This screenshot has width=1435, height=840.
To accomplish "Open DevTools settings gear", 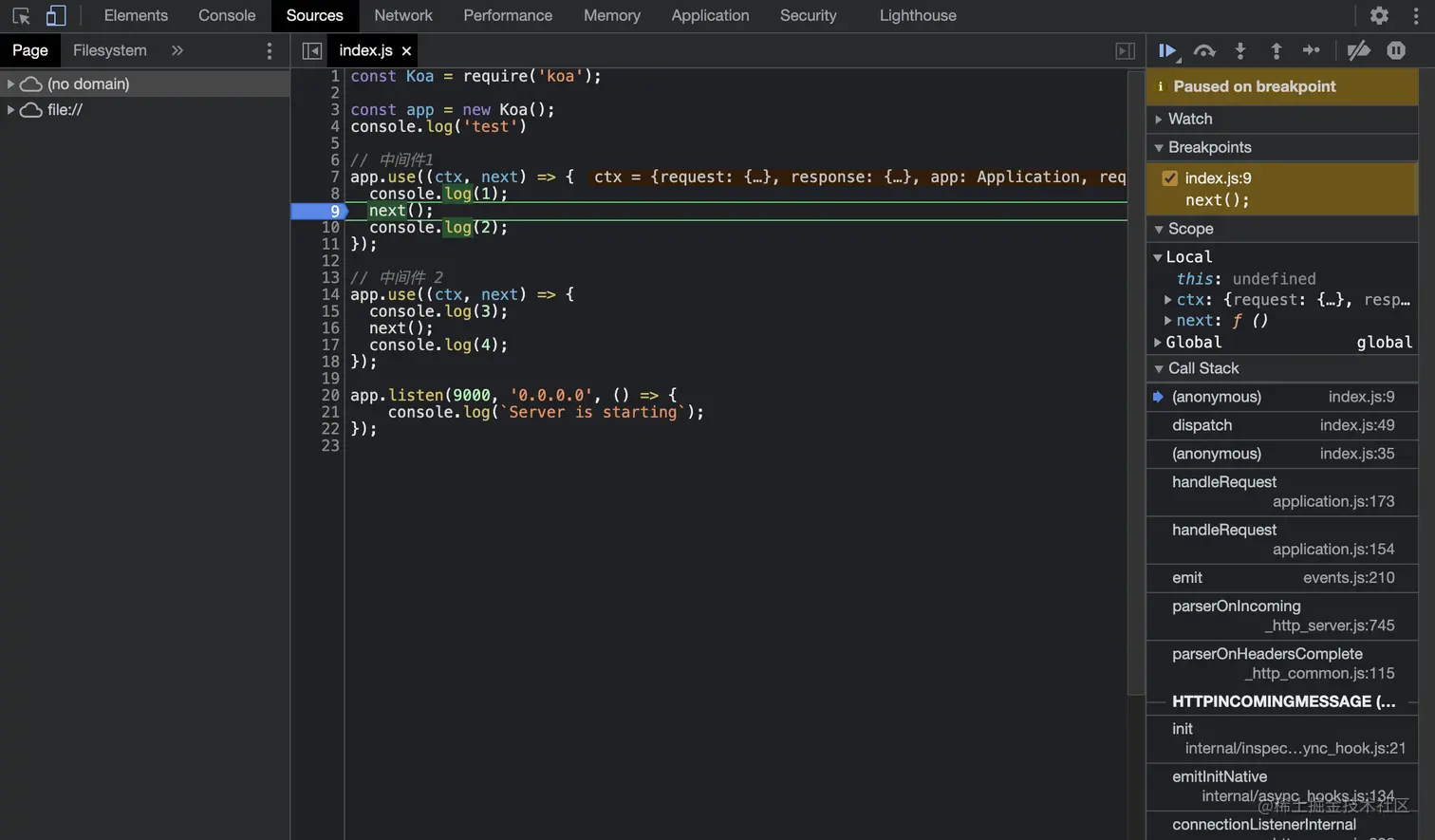I will (1379, 15).
